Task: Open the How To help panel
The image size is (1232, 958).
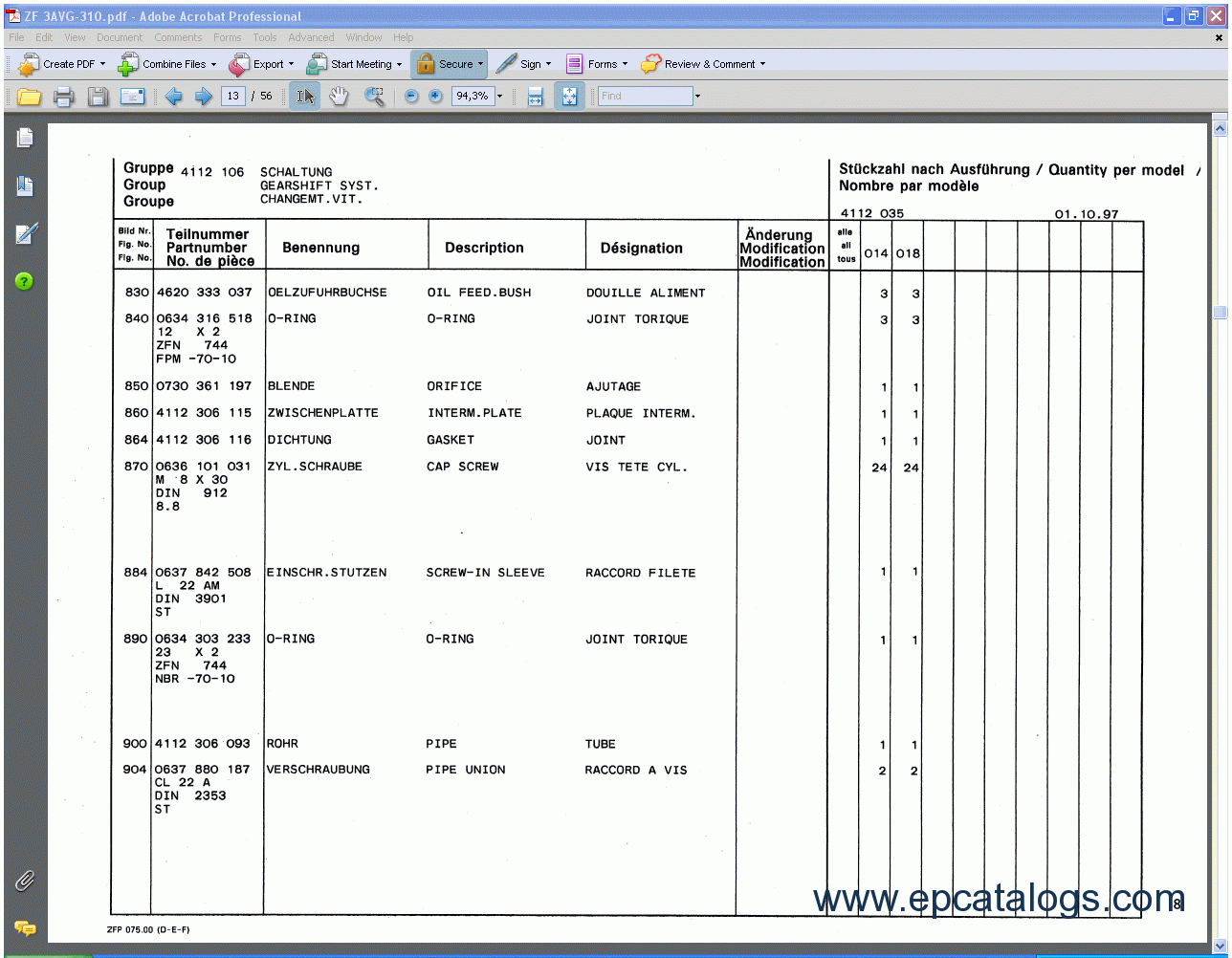Action: (x=25, y=281)
